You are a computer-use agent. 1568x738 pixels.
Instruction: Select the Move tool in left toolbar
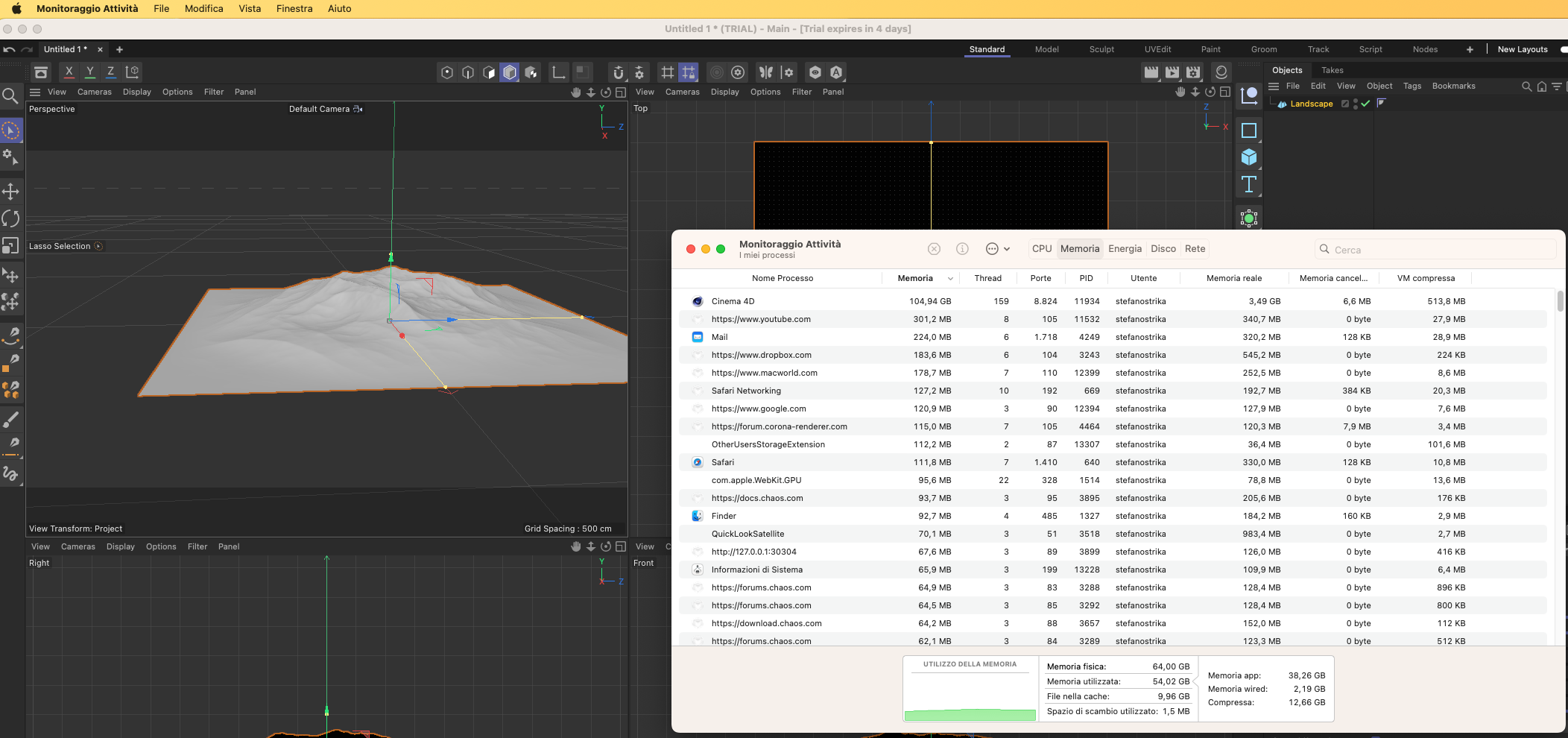(x=10, y=192)
